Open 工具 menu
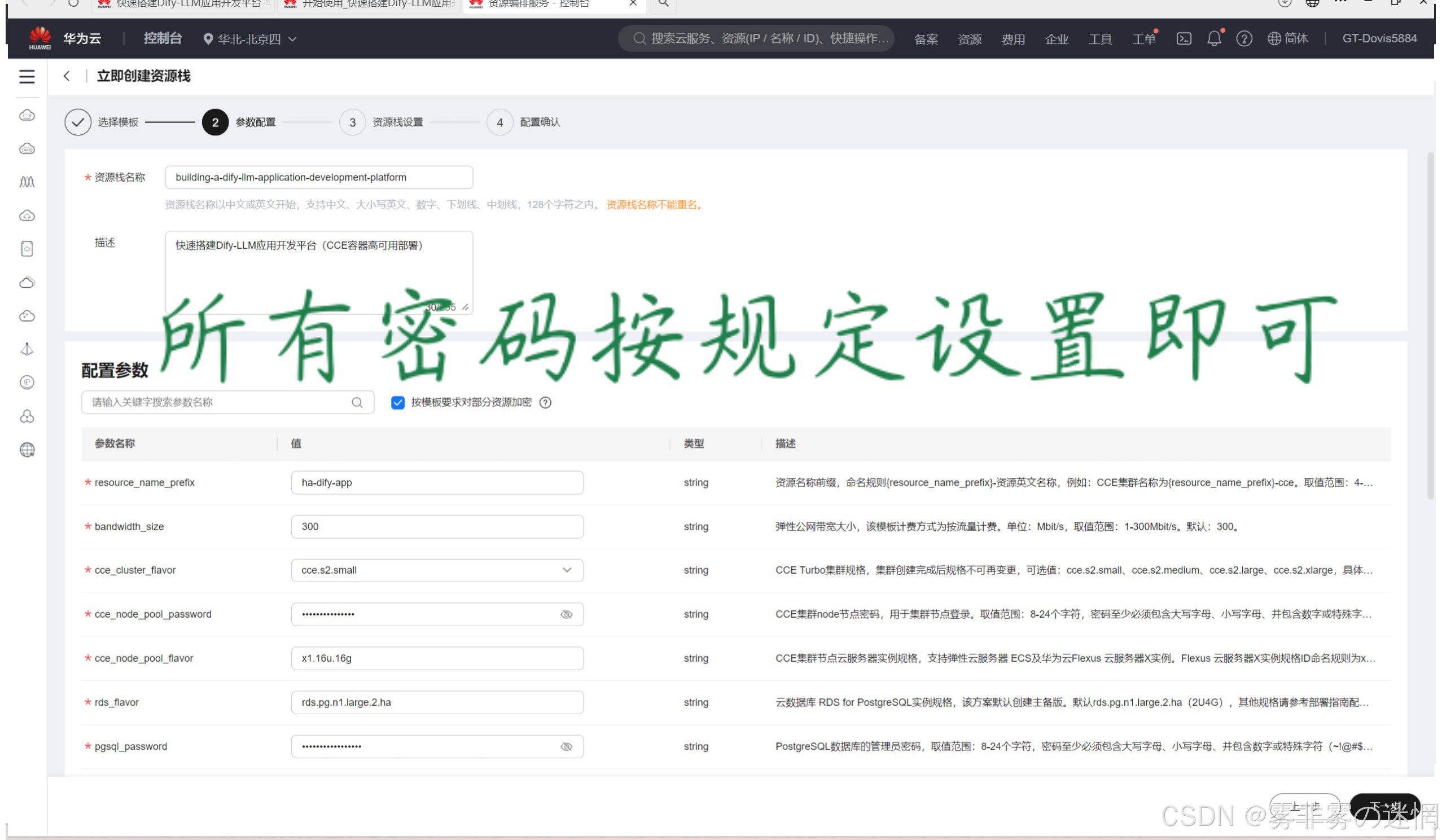 [x=1100, y=39]
